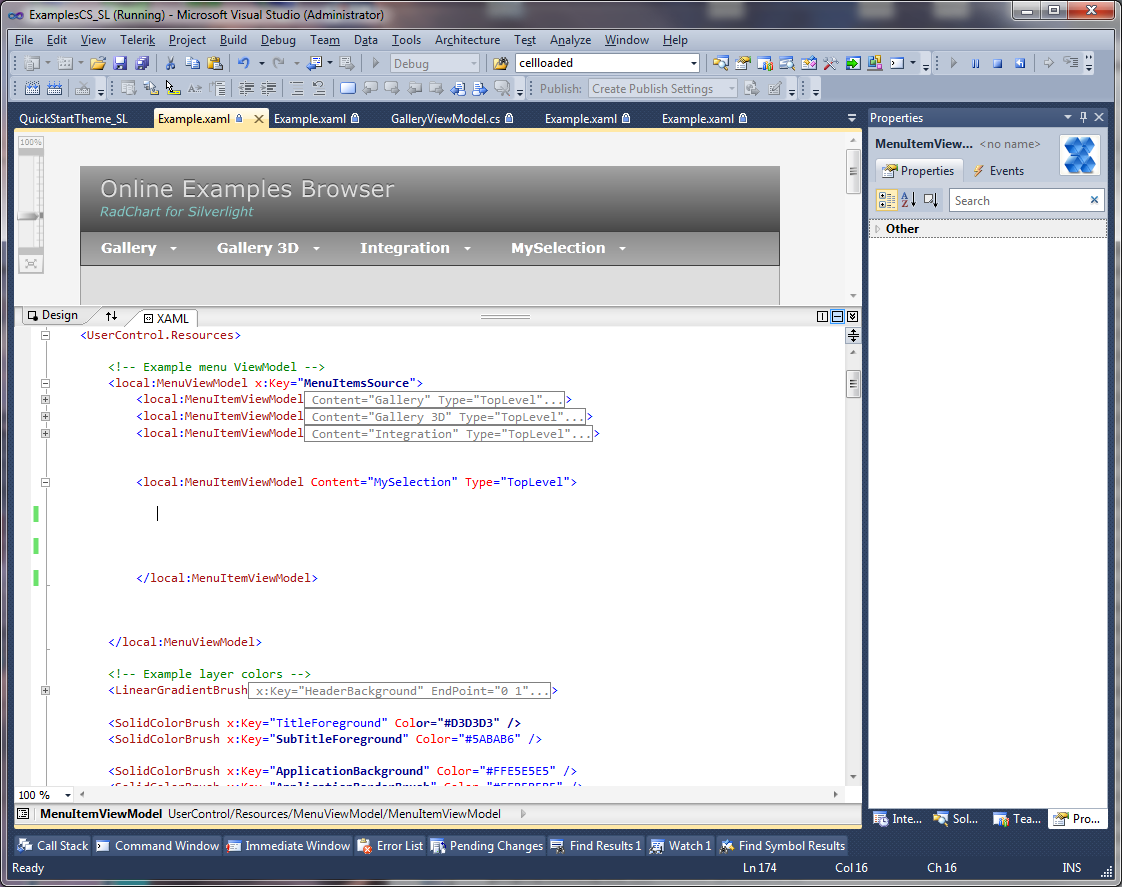
Task: Increase line indent icon
Action: click(x=269, y=89)
